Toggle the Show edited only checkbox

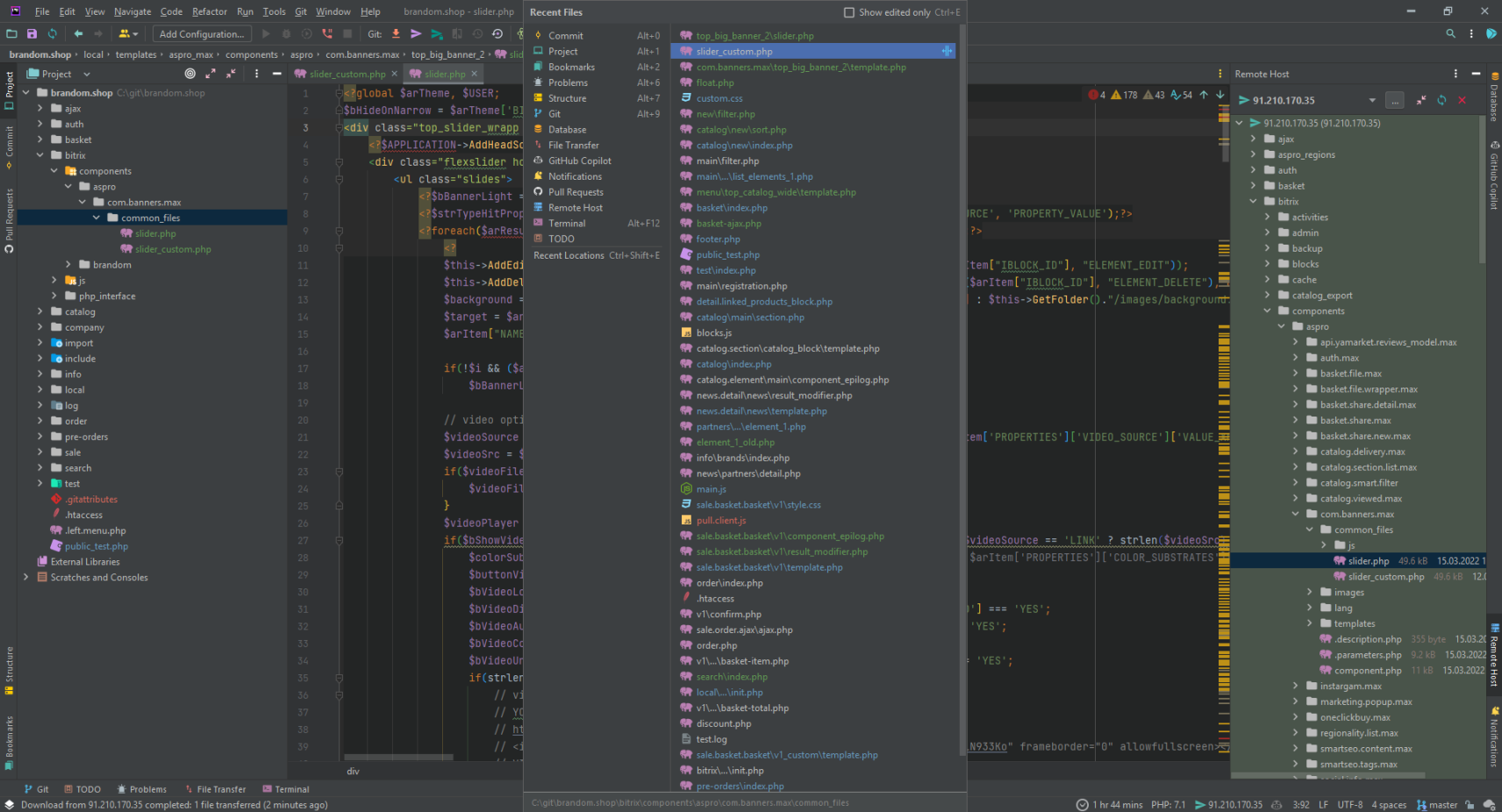pos(848,12)
